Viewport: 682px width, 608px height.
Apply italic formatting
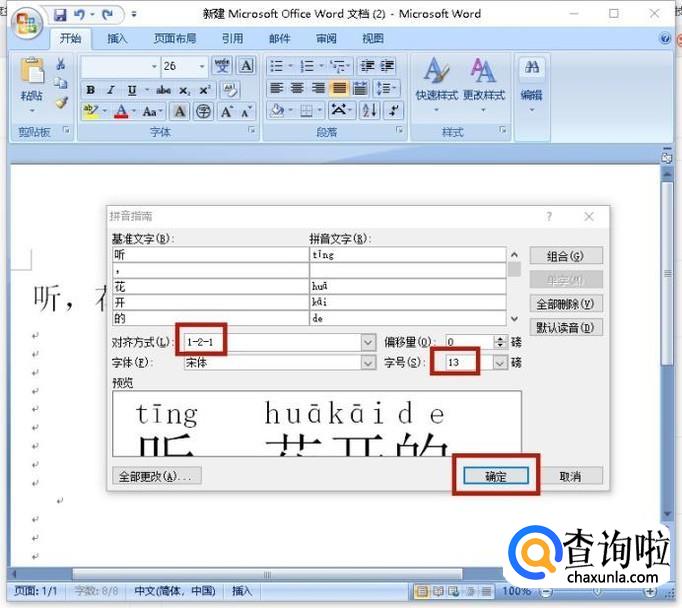tap(110, 90)
